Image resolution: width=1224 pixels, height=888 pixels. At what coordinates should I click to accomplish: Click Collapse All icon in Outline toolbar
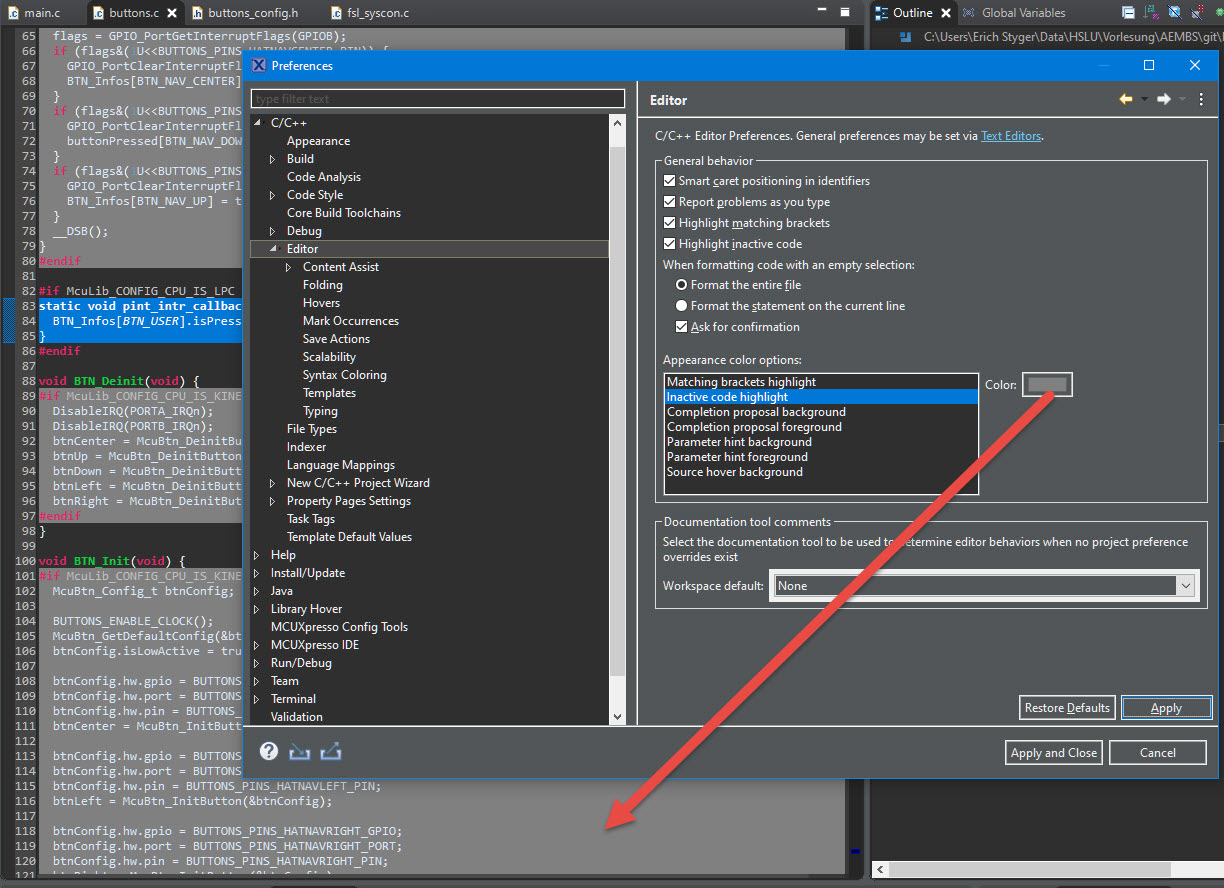click(x=1128, y=13)
